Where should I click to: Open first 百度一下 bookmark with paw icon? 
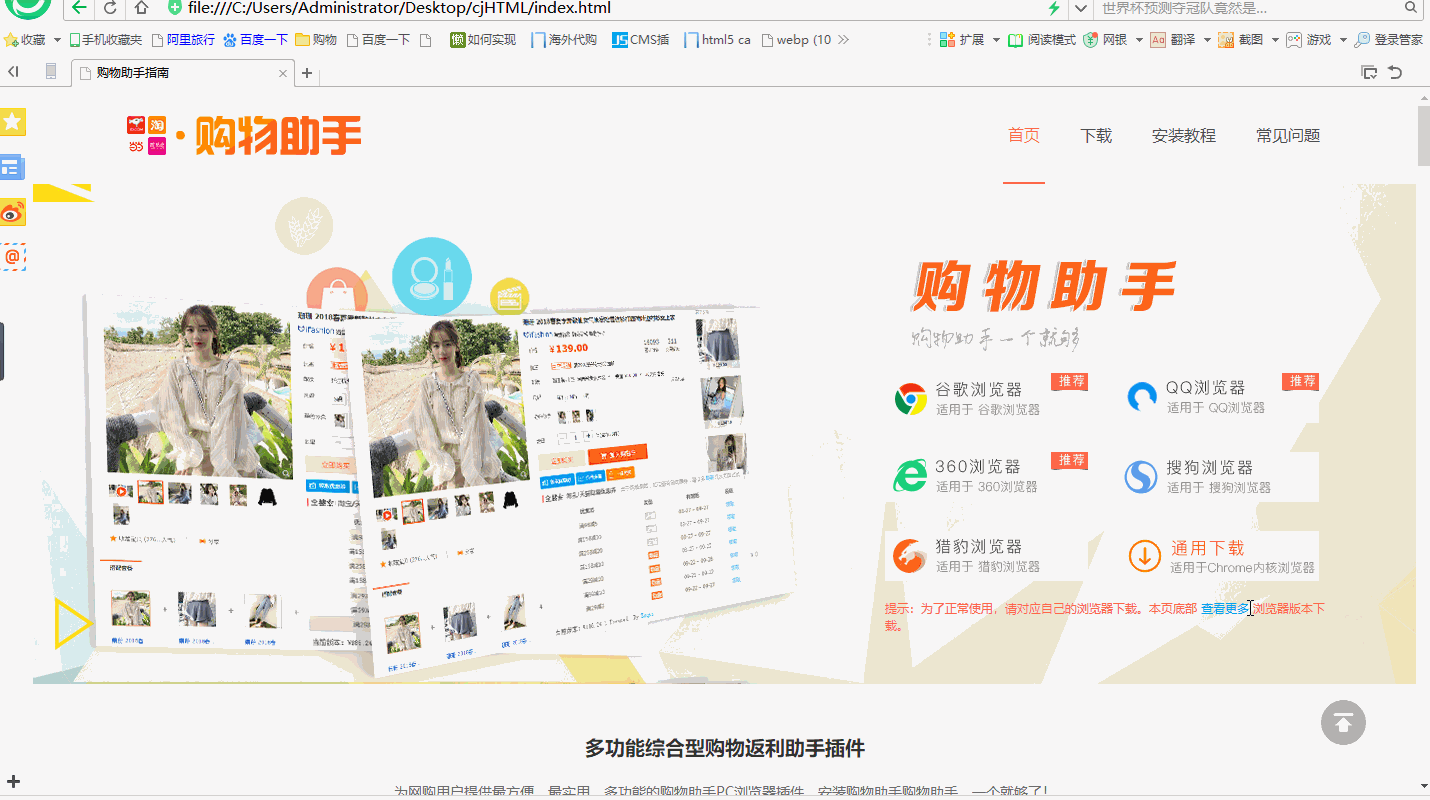[x=255, y=40]
